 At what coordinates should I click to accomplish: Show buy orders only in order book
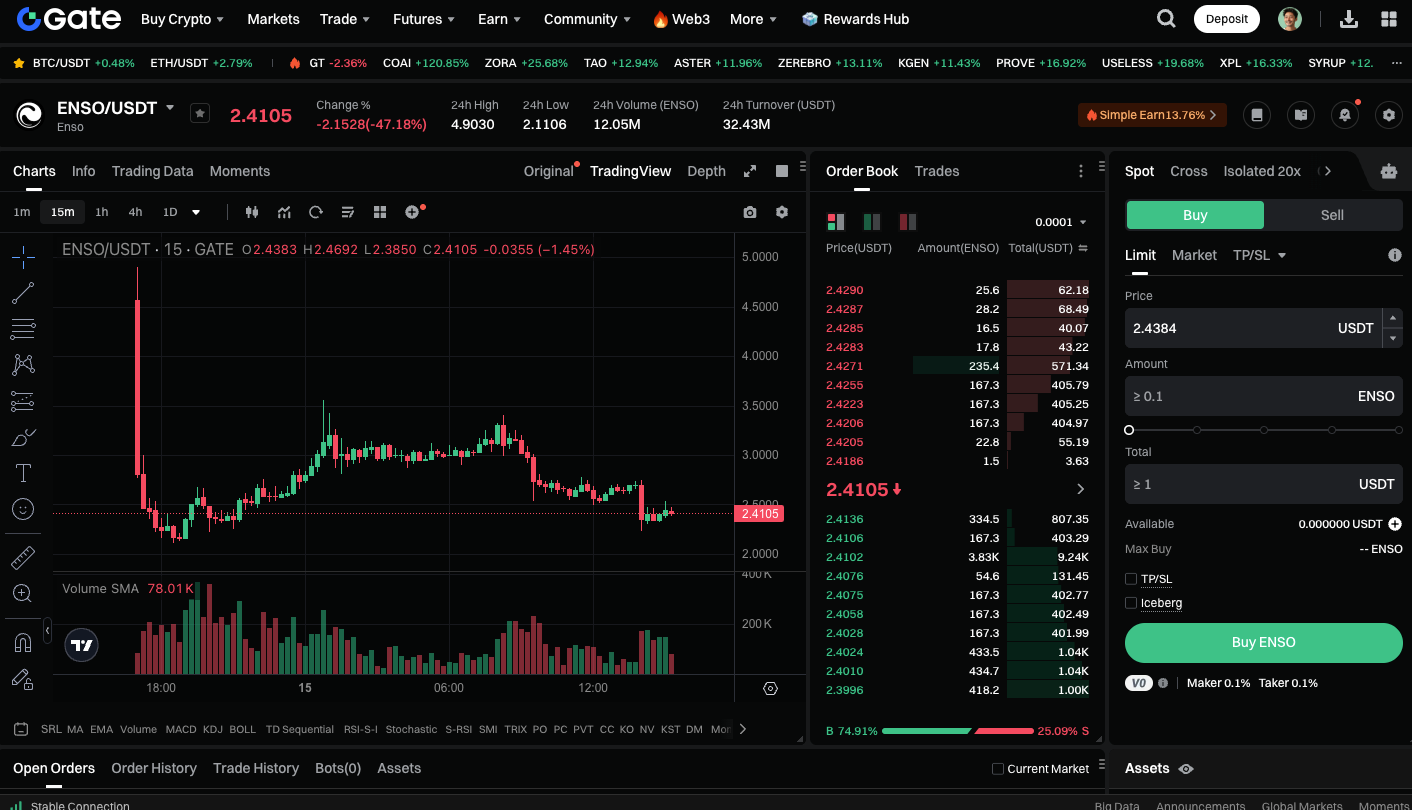(872, 221)
